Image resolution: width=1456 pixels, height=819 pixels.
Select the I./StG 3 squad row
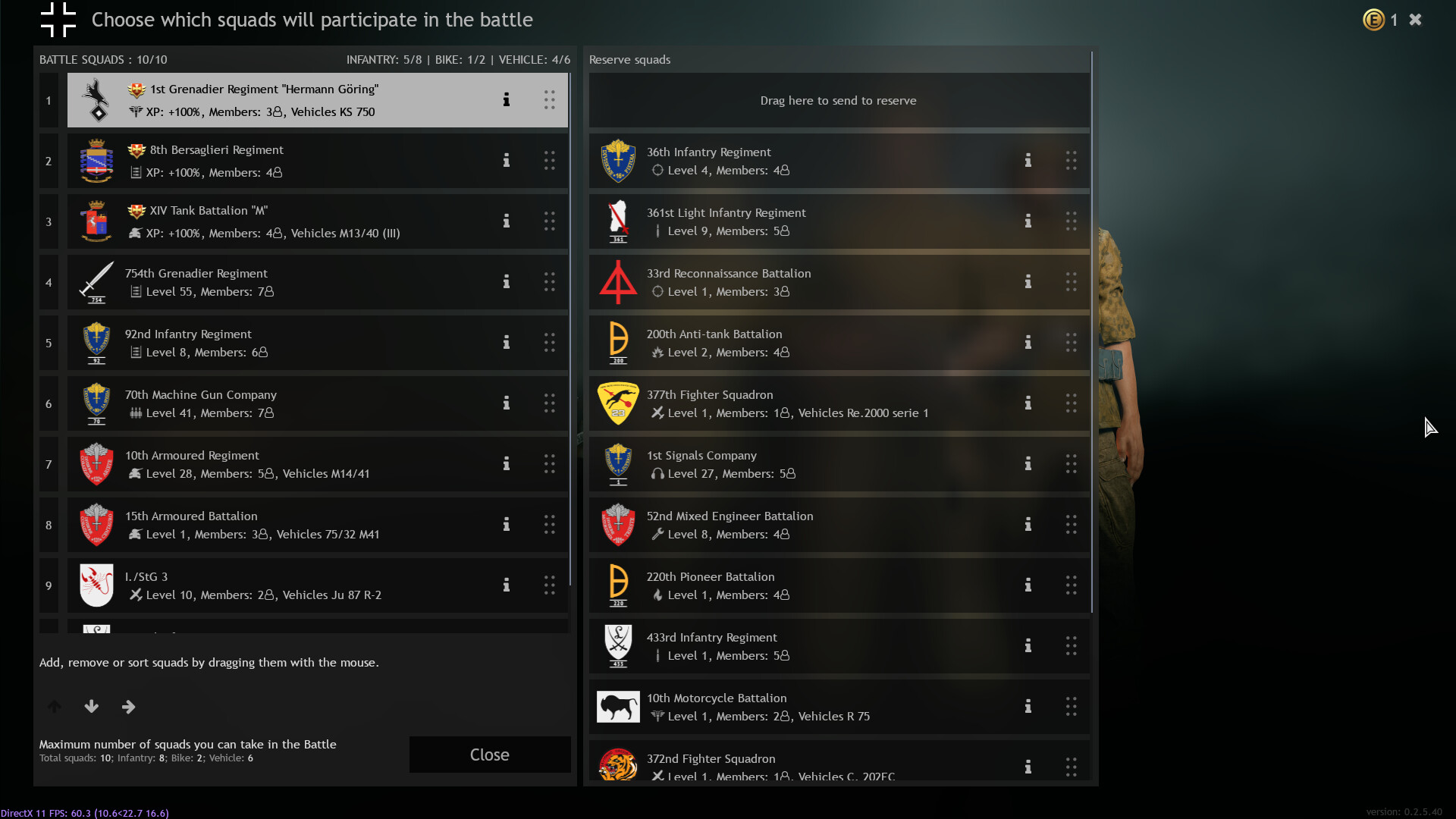pos(318,585)
